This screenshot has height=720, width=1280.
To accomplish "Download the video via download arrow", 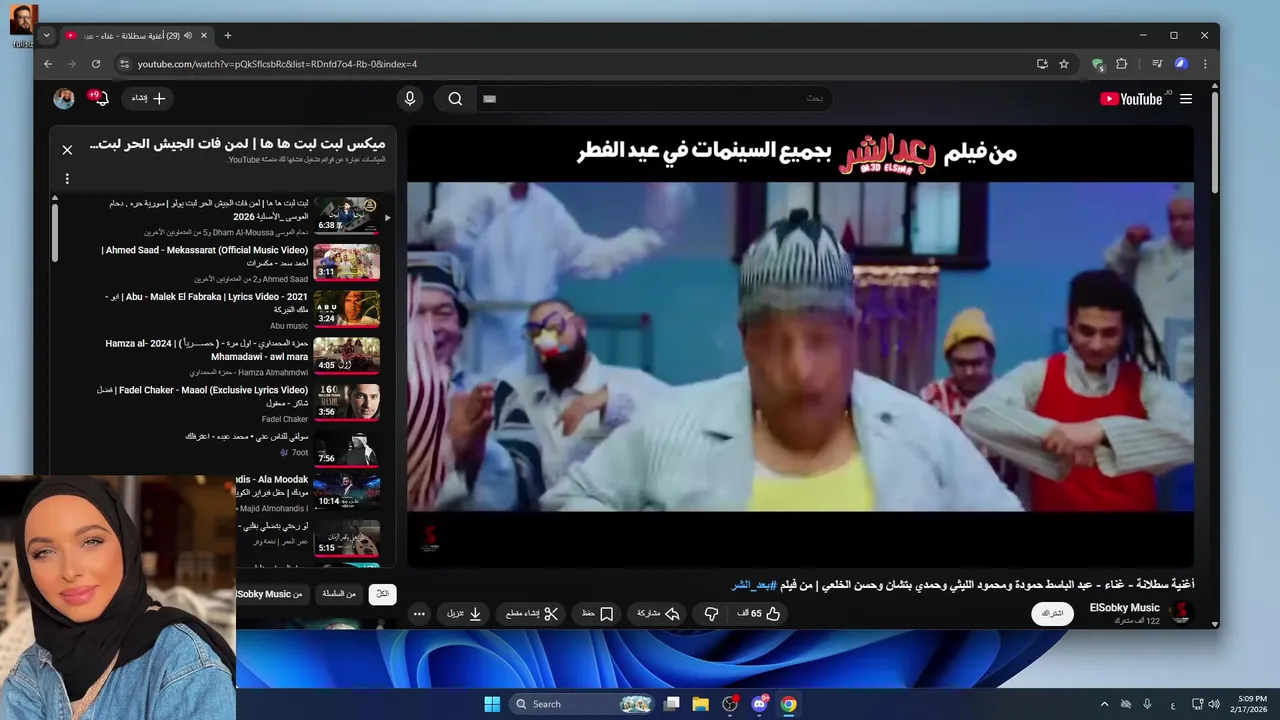I will tap(463, 613).
